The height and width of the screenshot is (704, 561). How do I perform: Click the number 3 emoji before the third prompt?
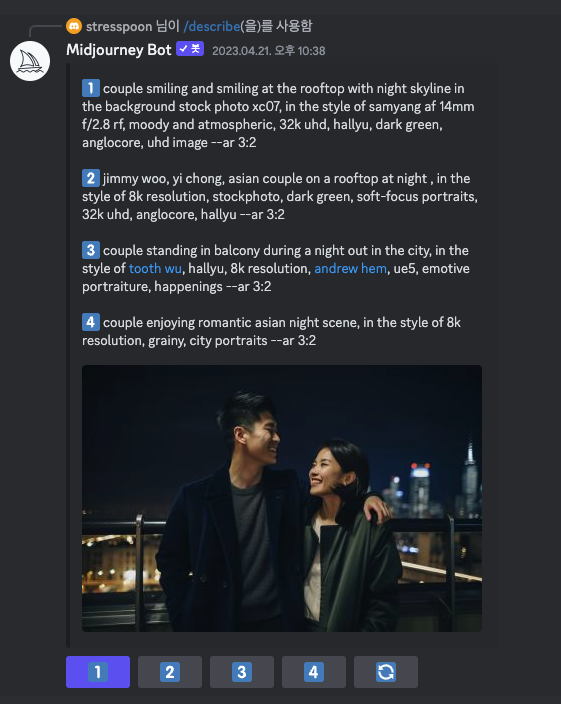tap(91, 250)
